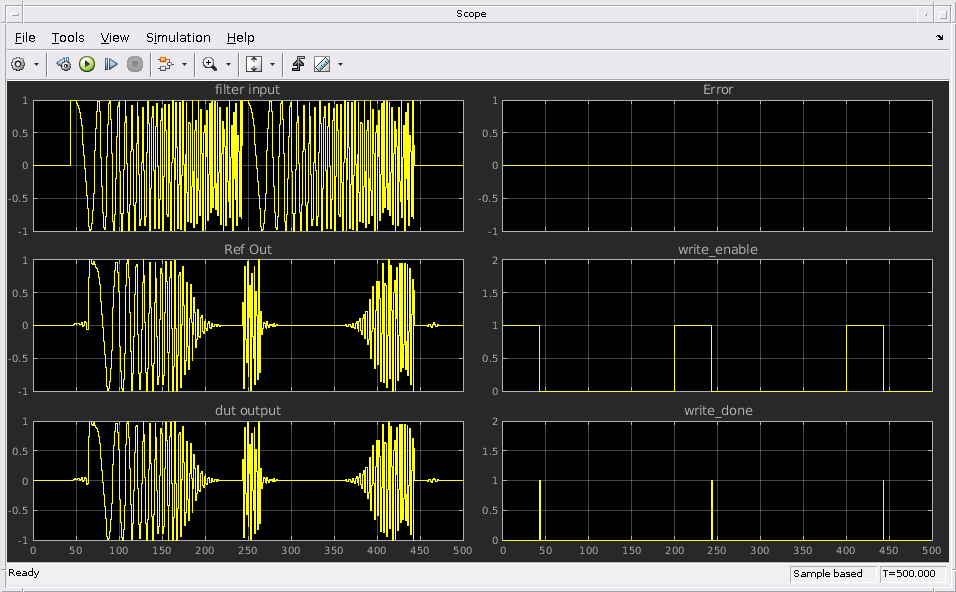This screenshot has width=956, height=592.
Task: Open the File menu
Action: (25, 37)
